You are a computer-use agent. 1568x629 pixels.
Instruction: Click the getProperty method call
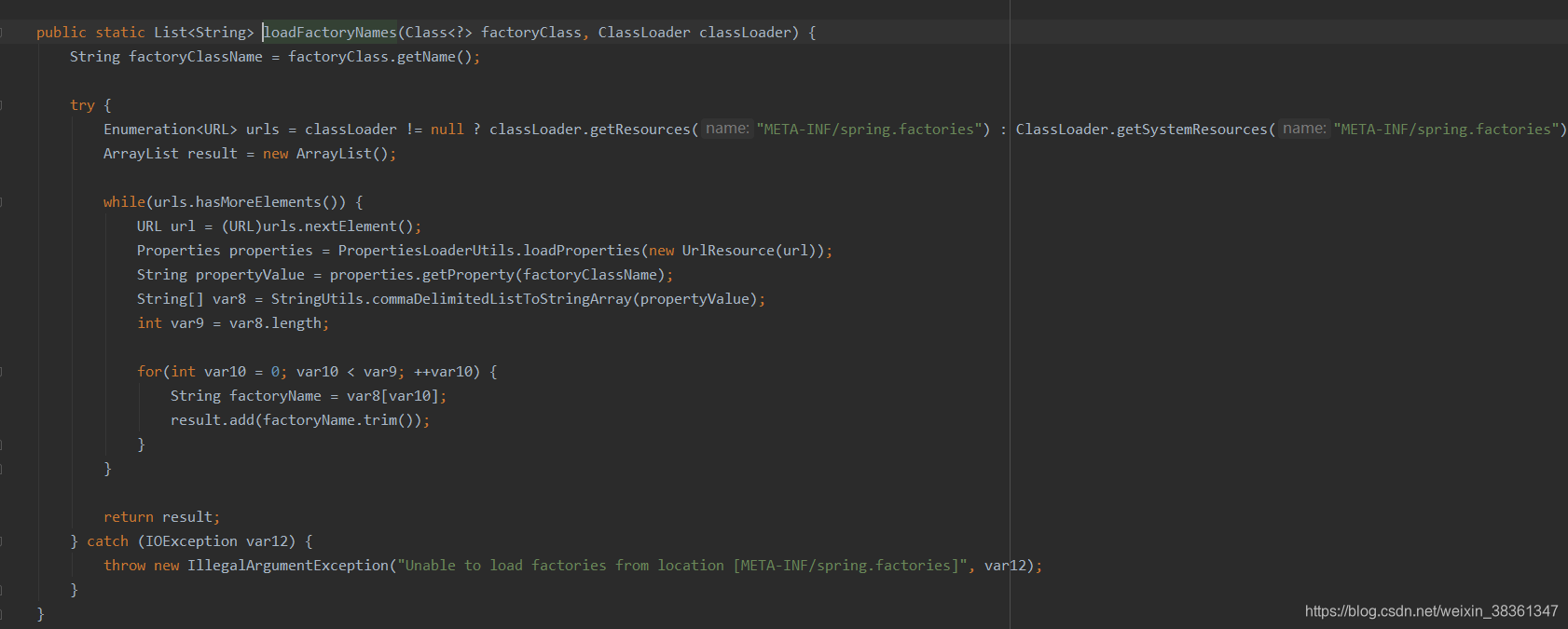coord(468,275)
